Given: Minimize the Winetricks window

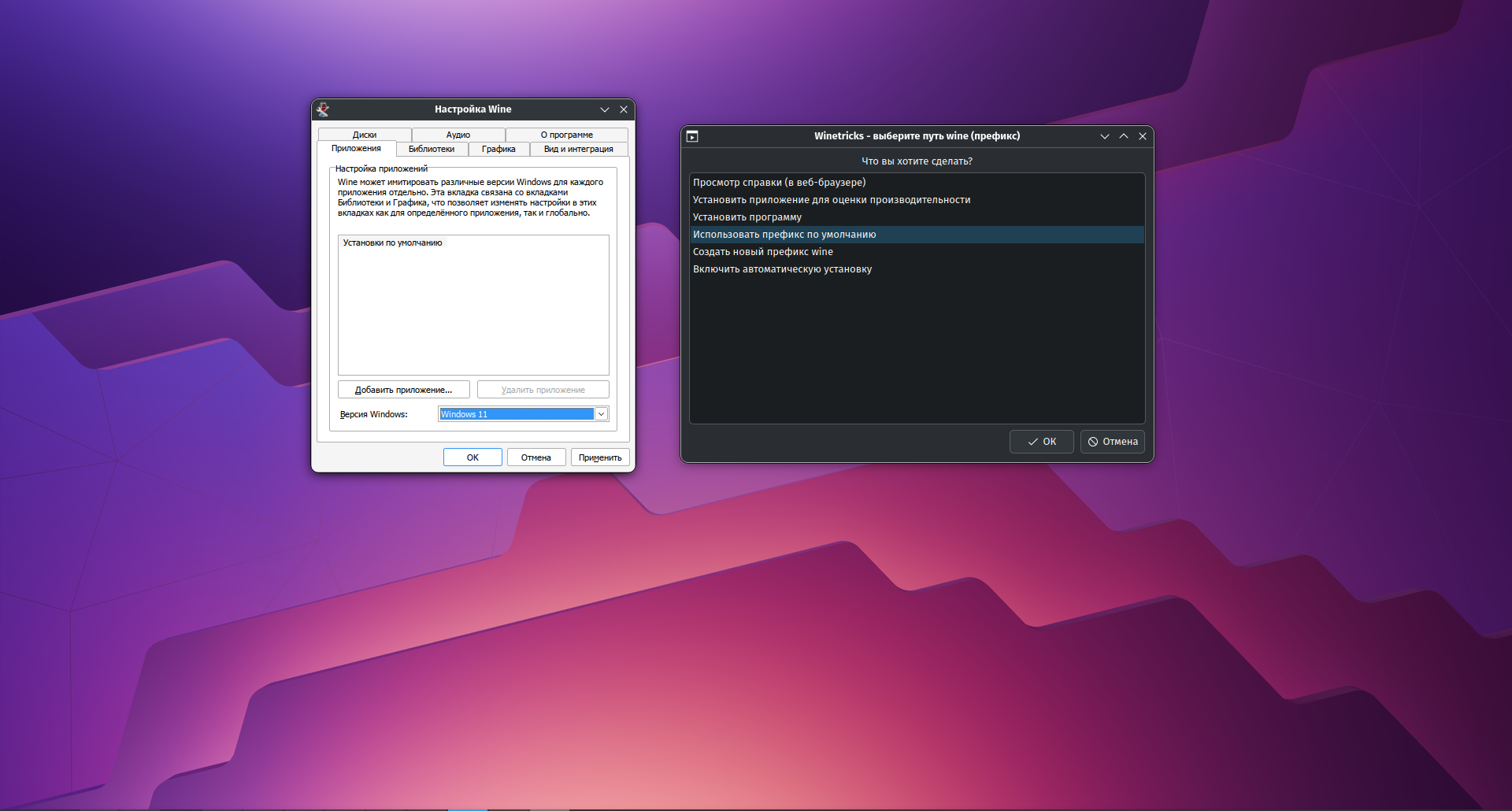Looking at the screenshot, I should 1105,136.
